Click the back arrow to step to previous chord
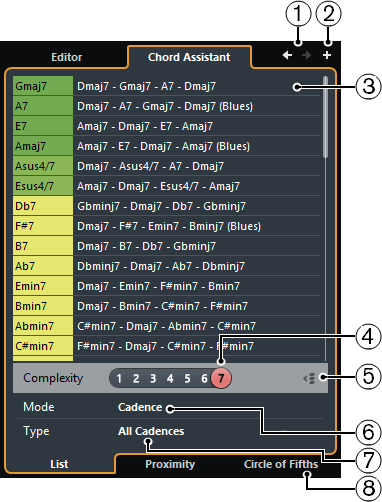Screen dimensions: 382x502 coord(287,55)
